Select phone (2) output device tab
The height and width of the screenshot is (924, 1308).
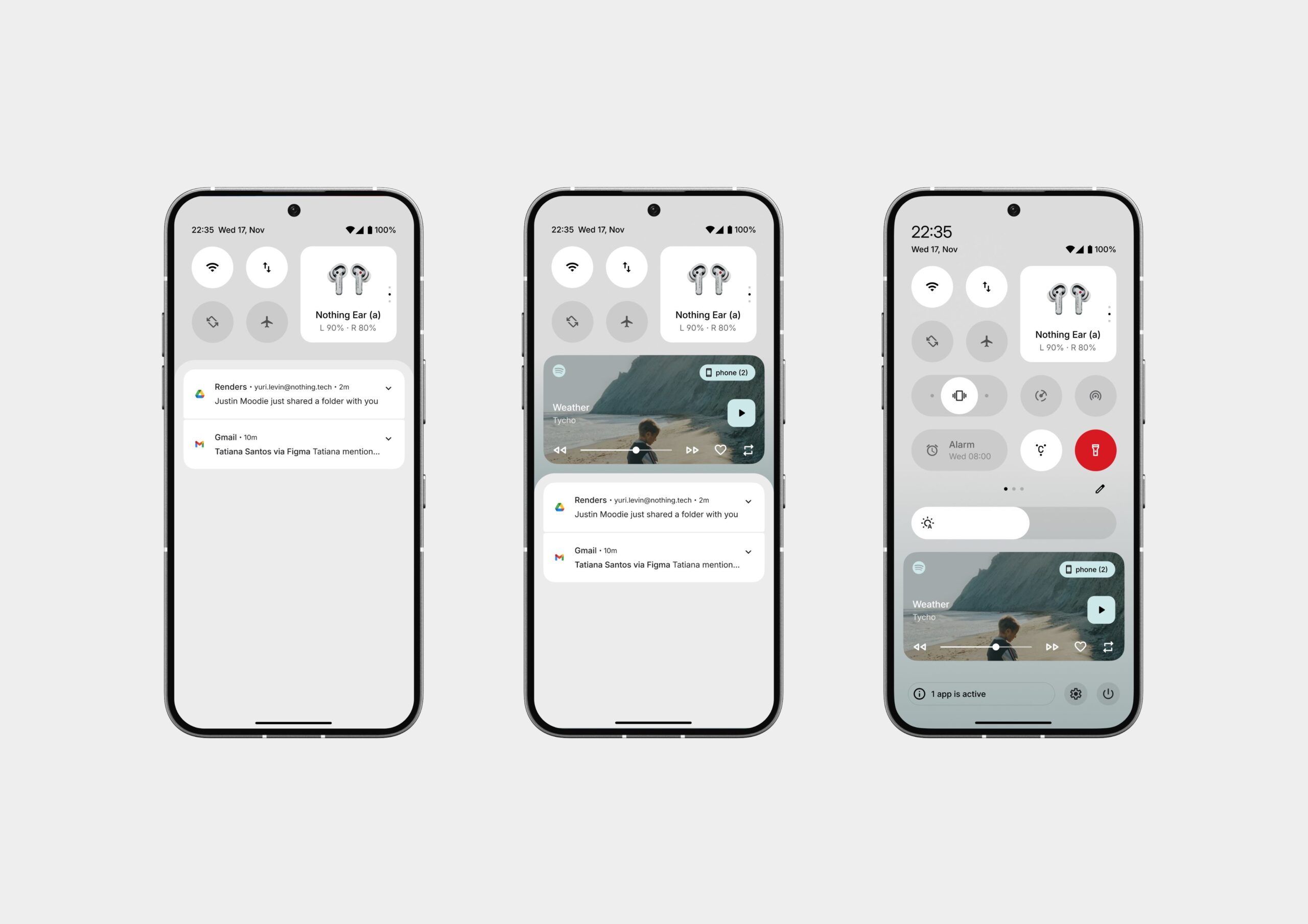tap(726, 374)
